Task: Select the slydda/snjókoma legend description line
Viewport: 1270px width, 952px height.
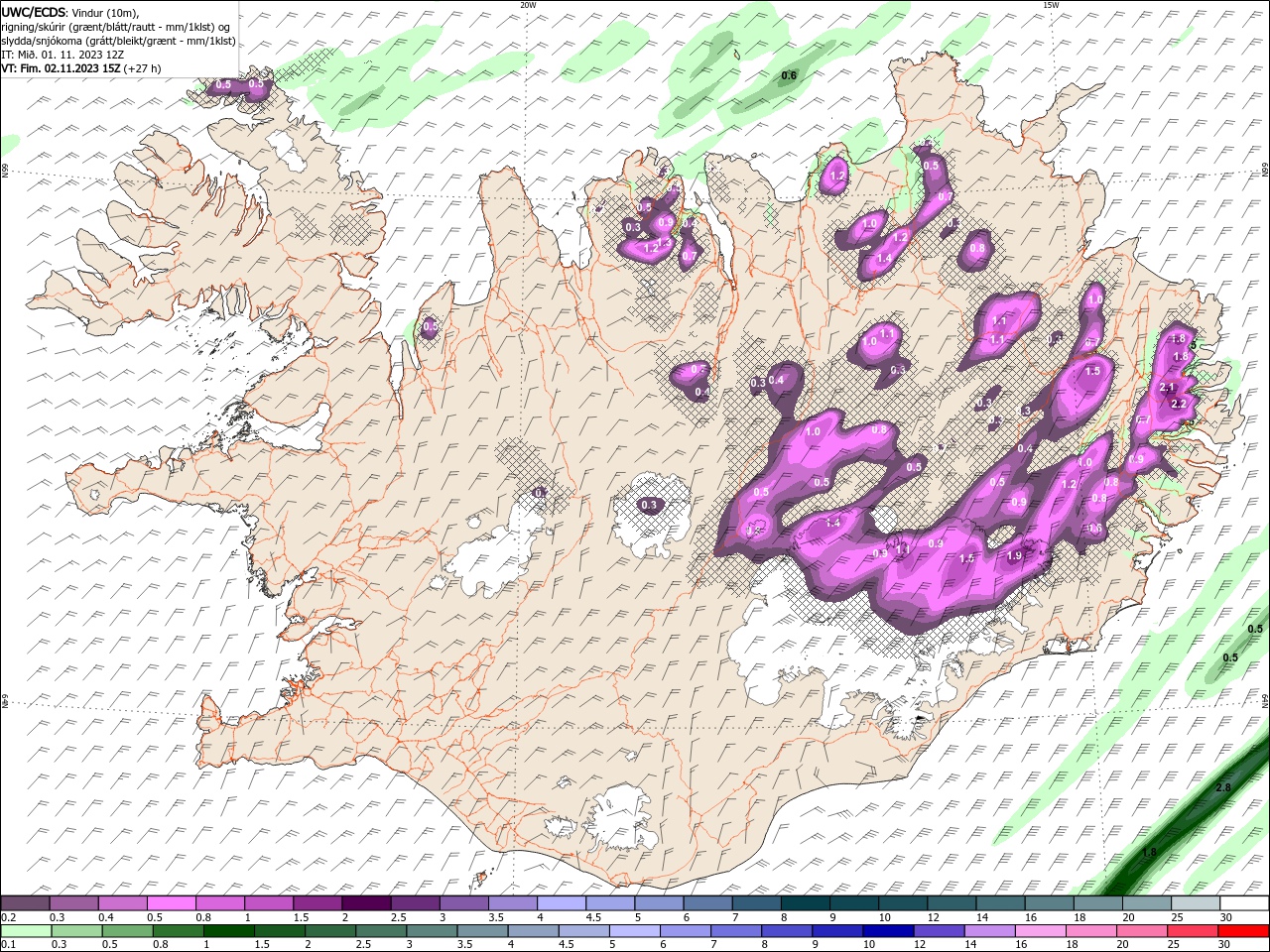Action: (119, 41)
